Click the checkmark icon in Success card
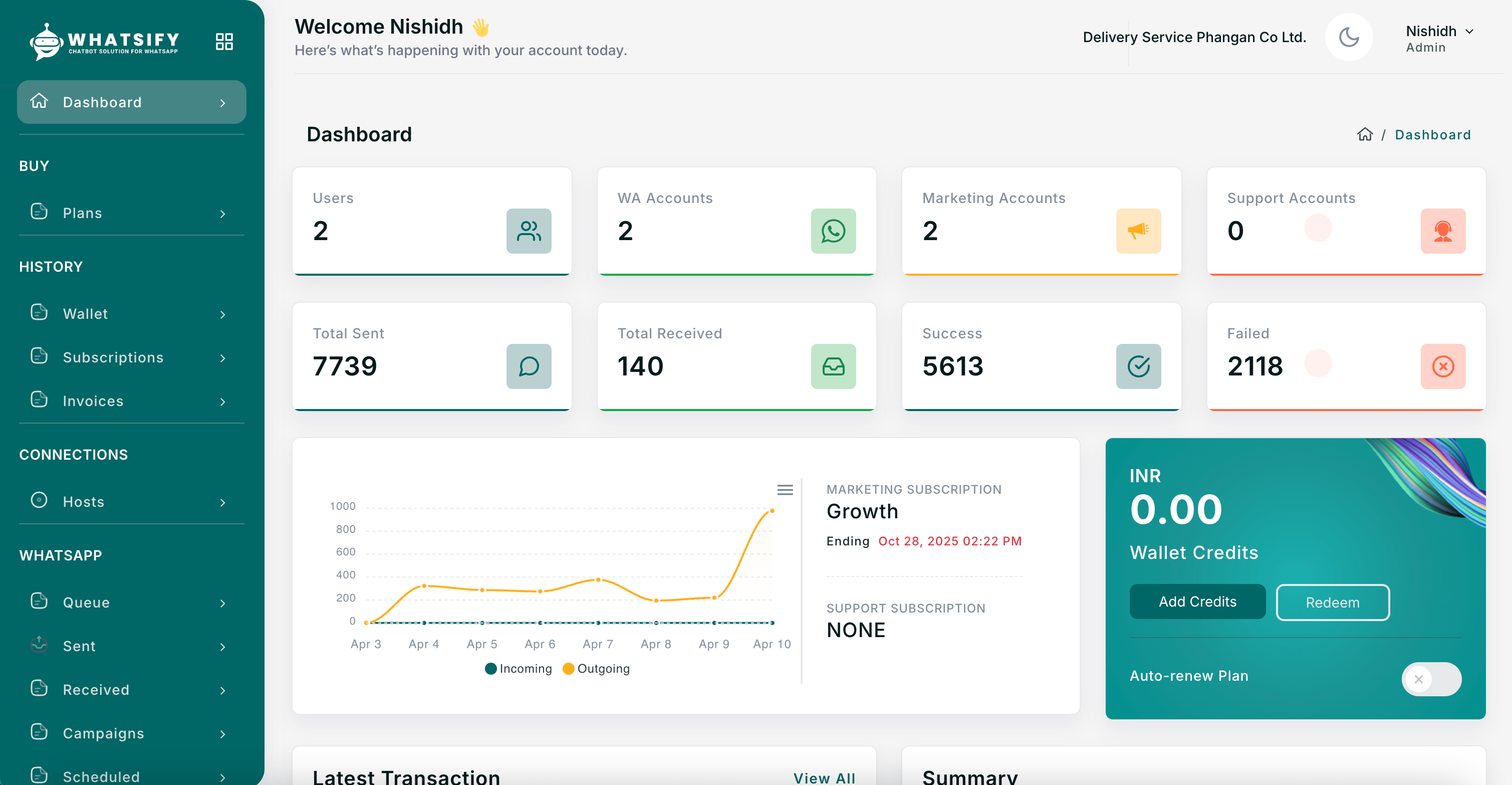 click(x=1138, y=366)
